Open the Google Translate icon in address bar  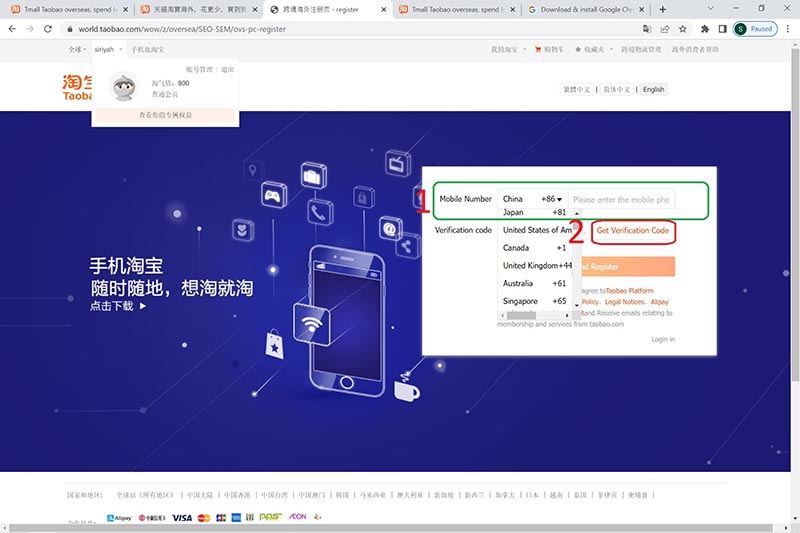647,29
